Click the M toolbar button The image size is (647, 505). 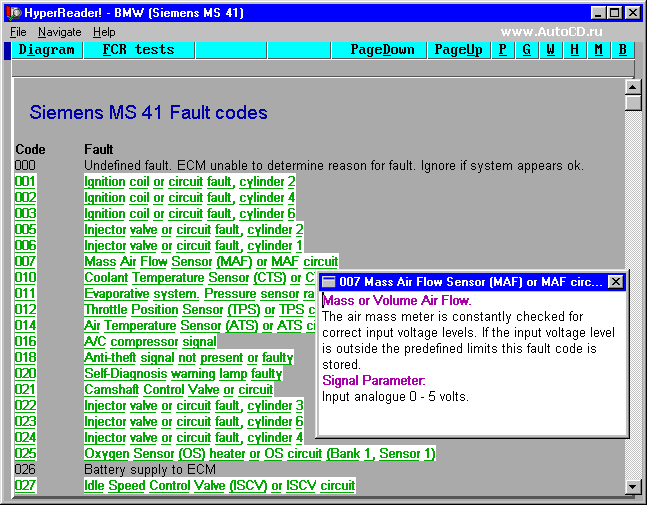coord(598,50)
